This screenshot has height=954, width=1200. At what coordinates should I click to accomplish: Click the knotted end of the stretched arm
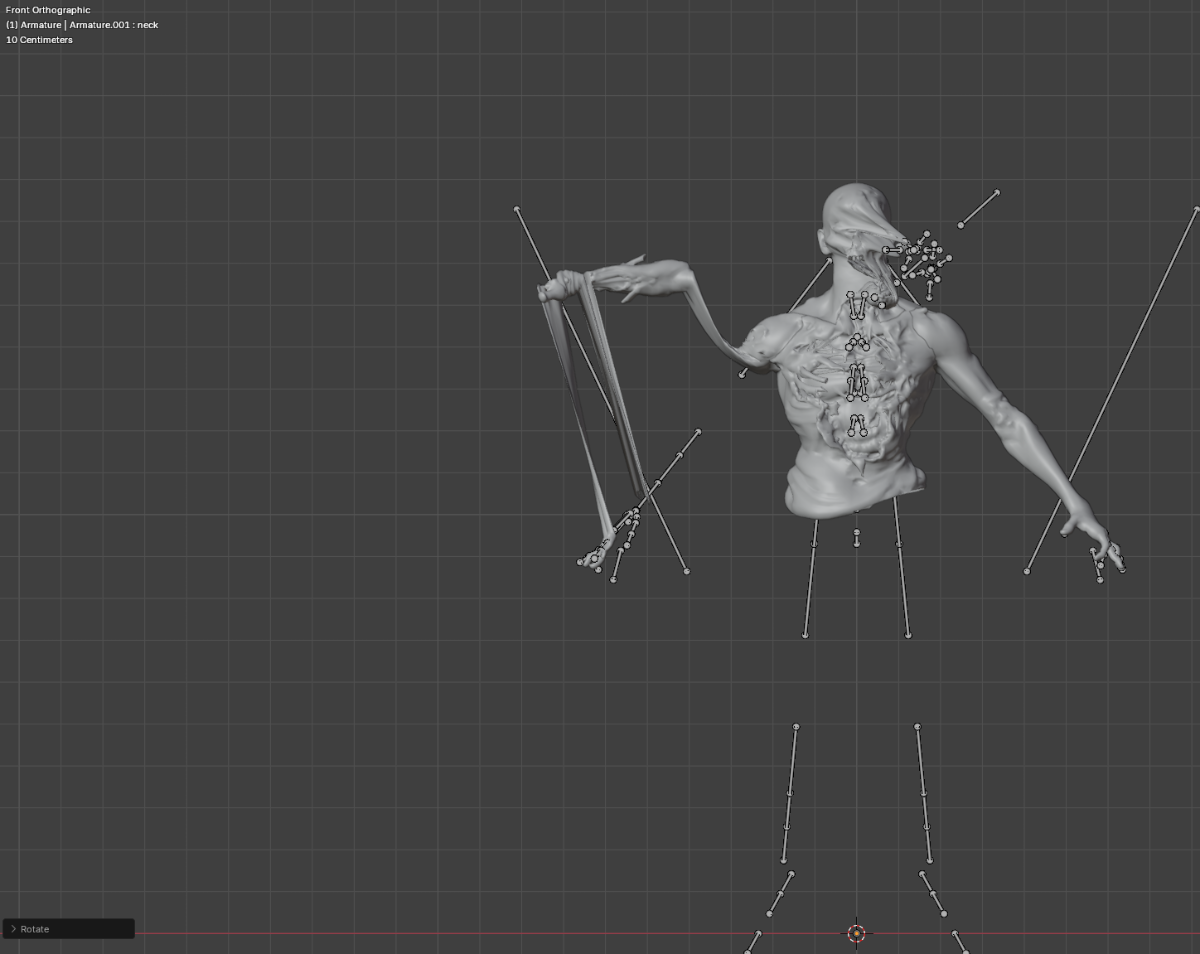pos(551,289)
